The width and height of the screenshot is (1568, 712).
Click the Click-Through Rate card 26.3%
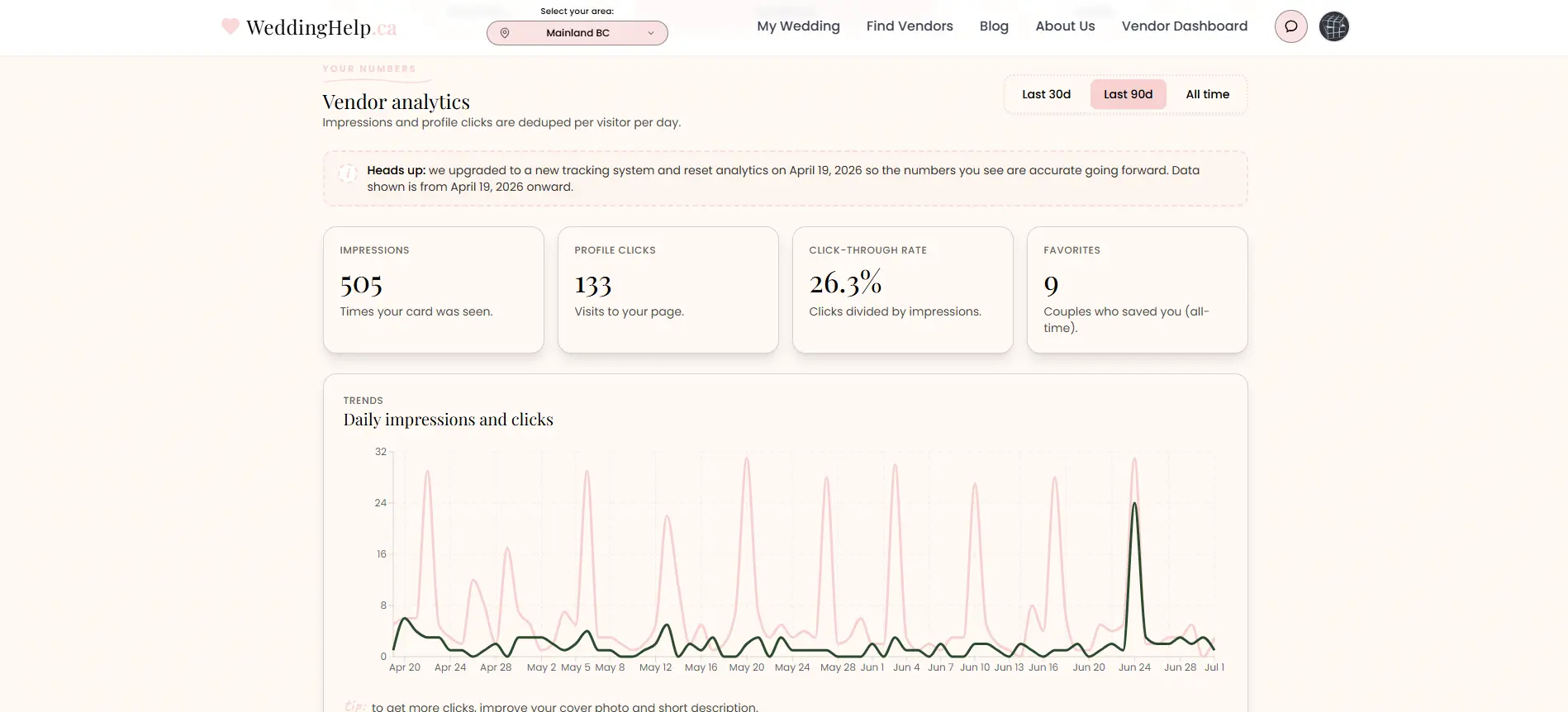(x=903, y=290)
